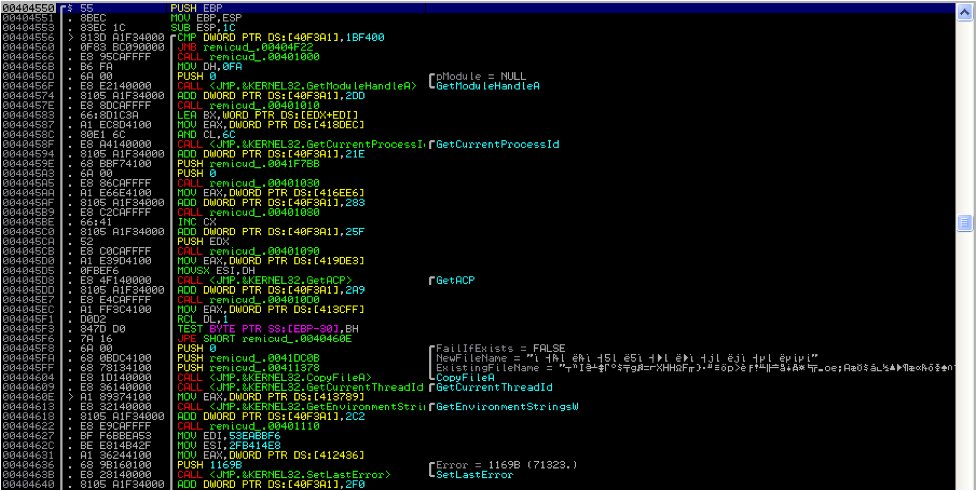This screenshot has width=977, height=491.
Task: Select MOV EAX,DWORD PTR DS:[418DEC] instruction
Action: click(x=271, y=125)
